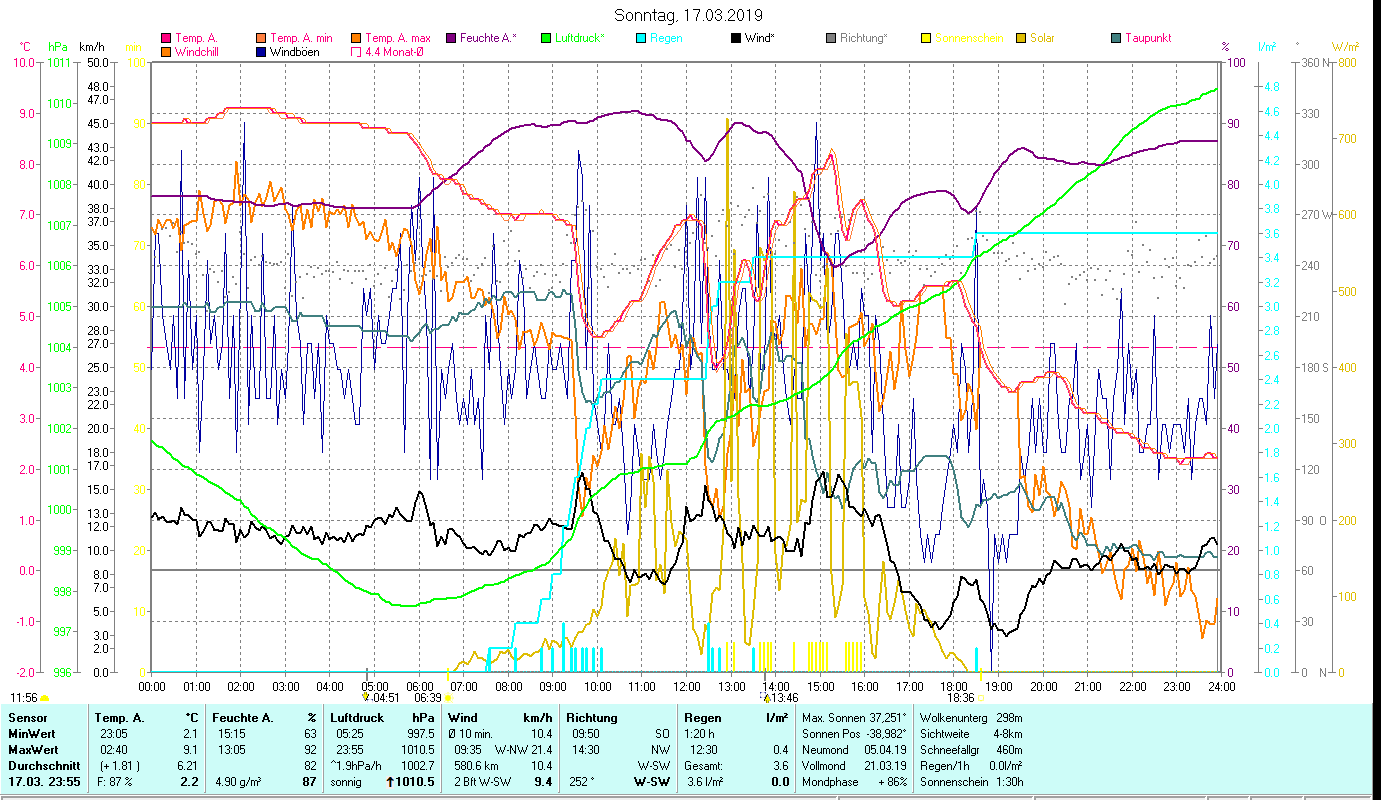1381x800 pixels.
Task: Click the 'Windchill' legend label
Action: point(198,52)
